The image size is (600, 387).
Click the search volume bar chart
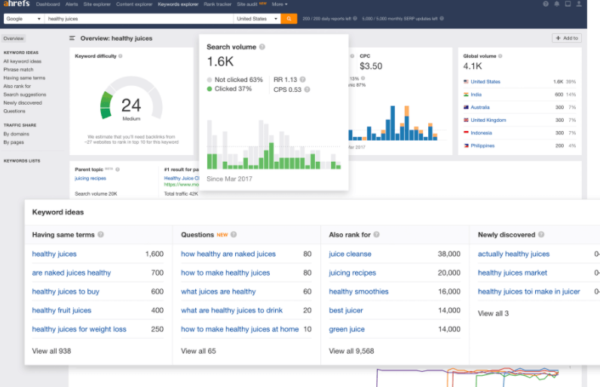(x=274, y=144)
